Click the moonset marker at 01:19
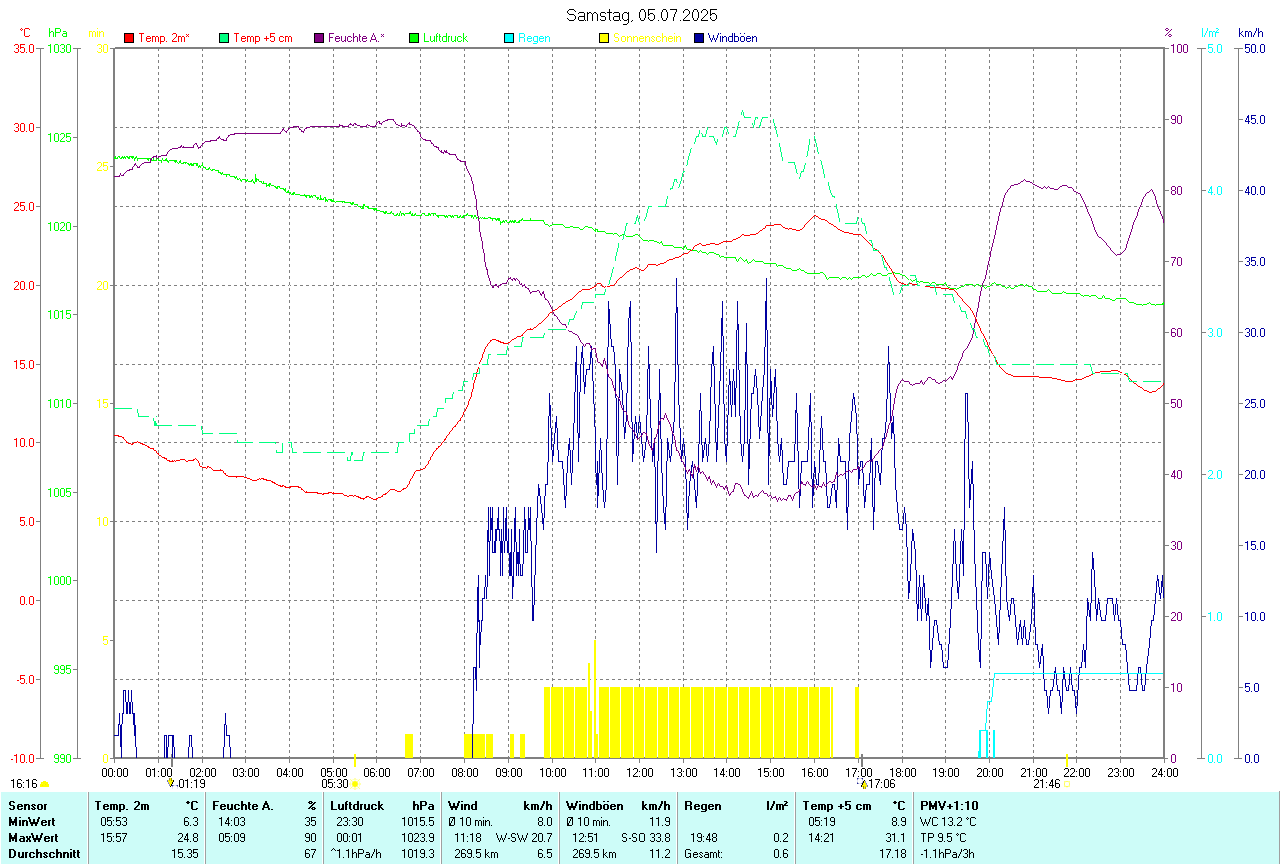The image size is (1280, 864). click(x=171, y=783)
